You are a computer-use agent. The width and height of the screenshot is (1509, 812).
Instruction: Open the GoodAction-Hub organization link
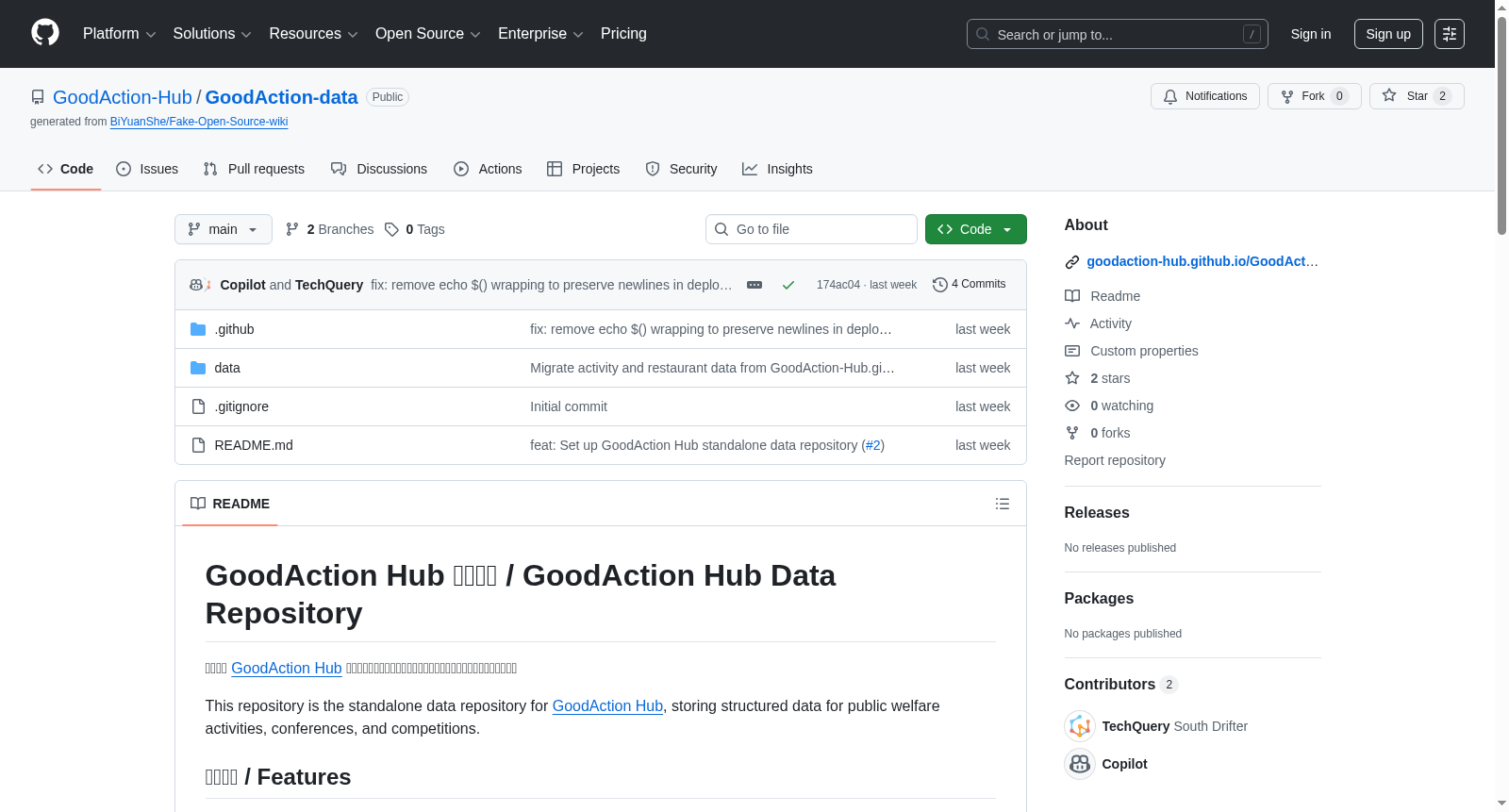(123, 97)
